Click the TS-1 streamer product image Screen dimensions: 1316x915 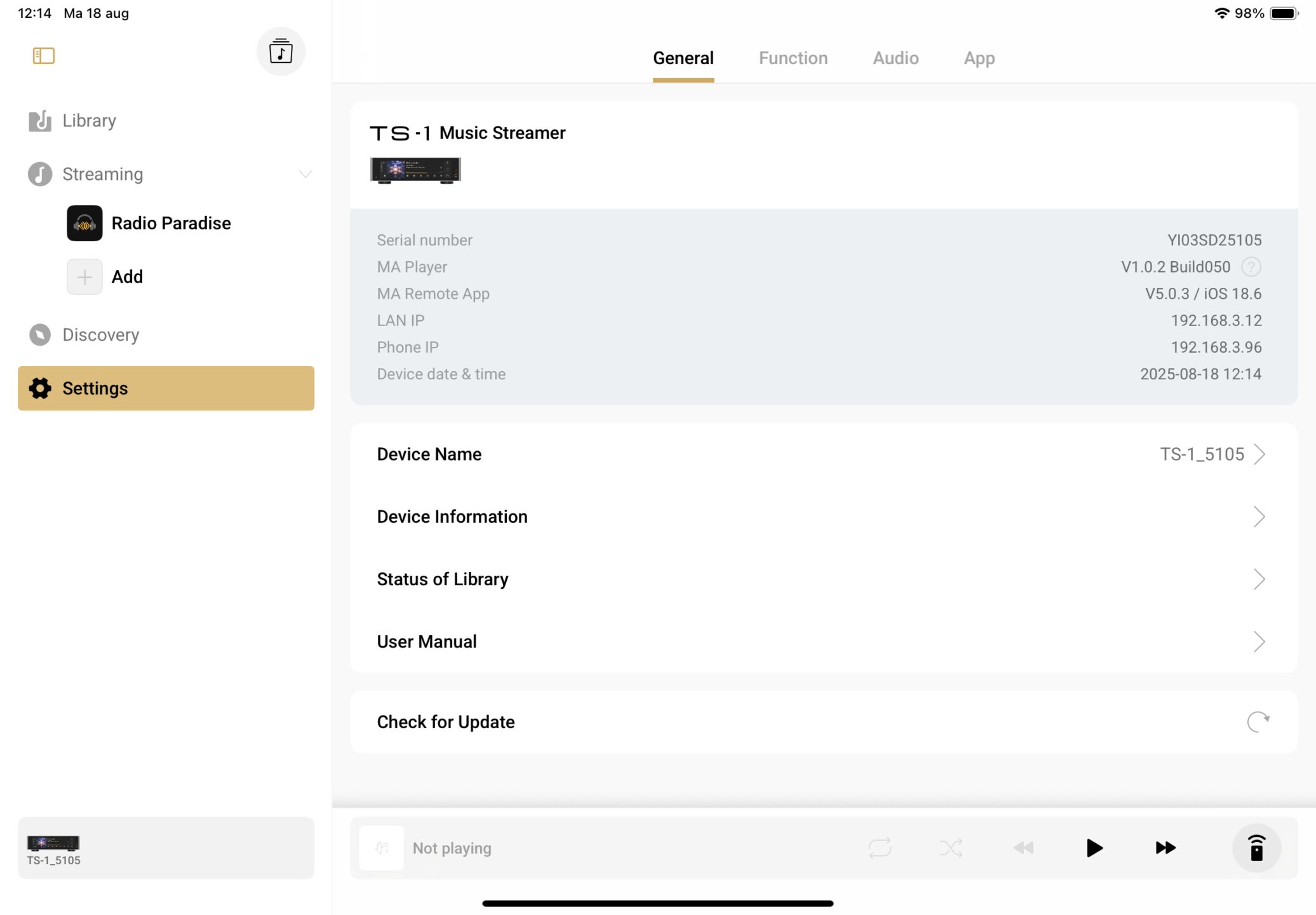(415, 170)
